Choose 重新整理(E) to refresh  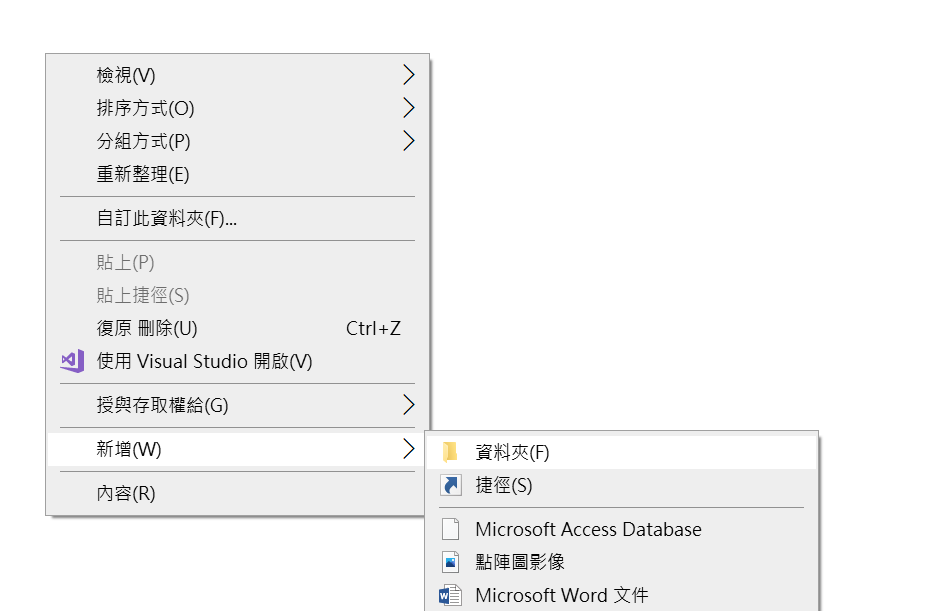(x=238, y=174)
